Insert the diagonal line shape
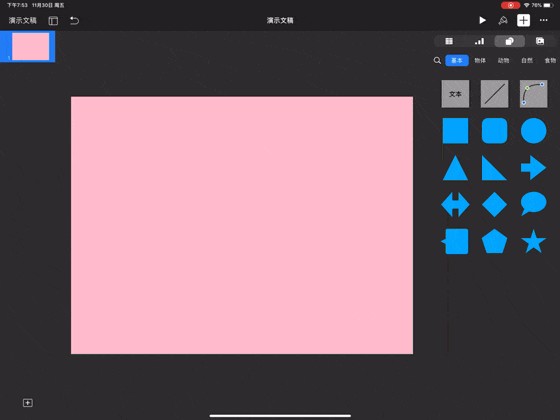This screenshot has width=560, height=420. (x=494, y=94)
